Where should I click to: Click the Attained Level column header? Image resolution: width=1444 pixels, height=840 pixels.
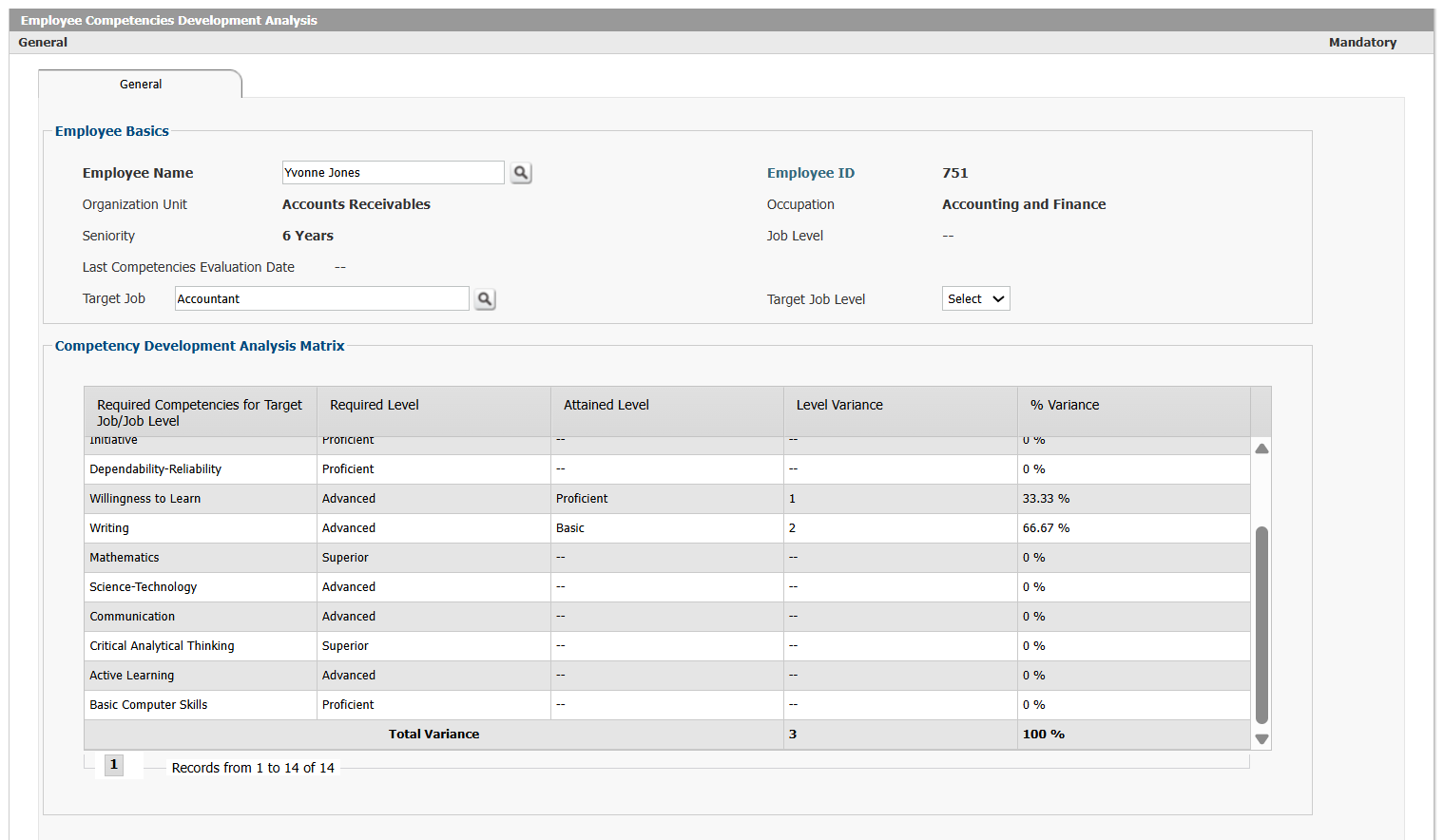click(667, 411)
